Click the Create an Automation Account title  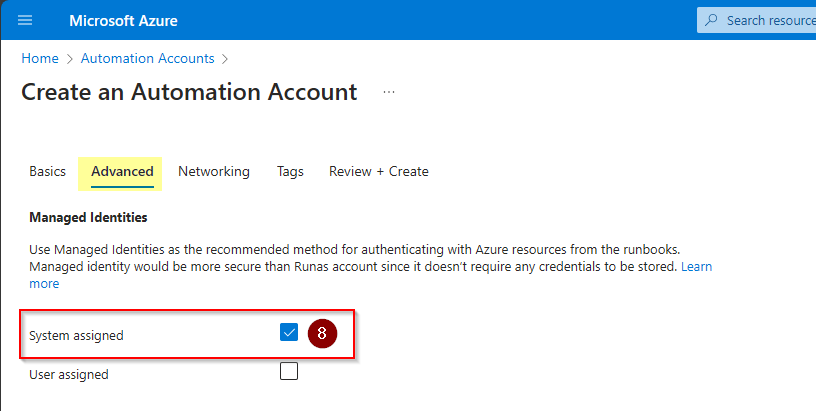click(x=189, y=92)
